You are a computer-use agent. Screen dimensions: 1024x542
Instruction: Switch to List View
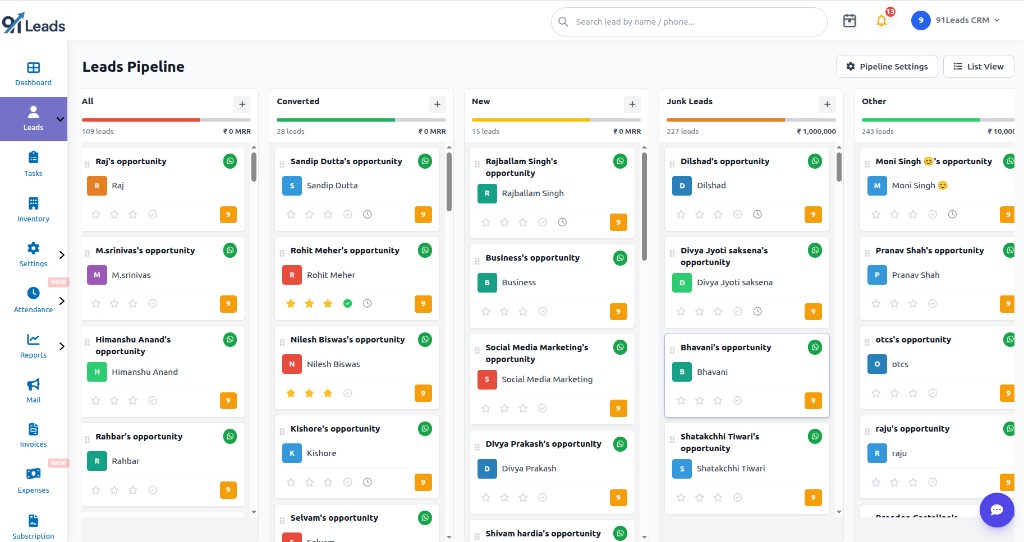(978, 67)
